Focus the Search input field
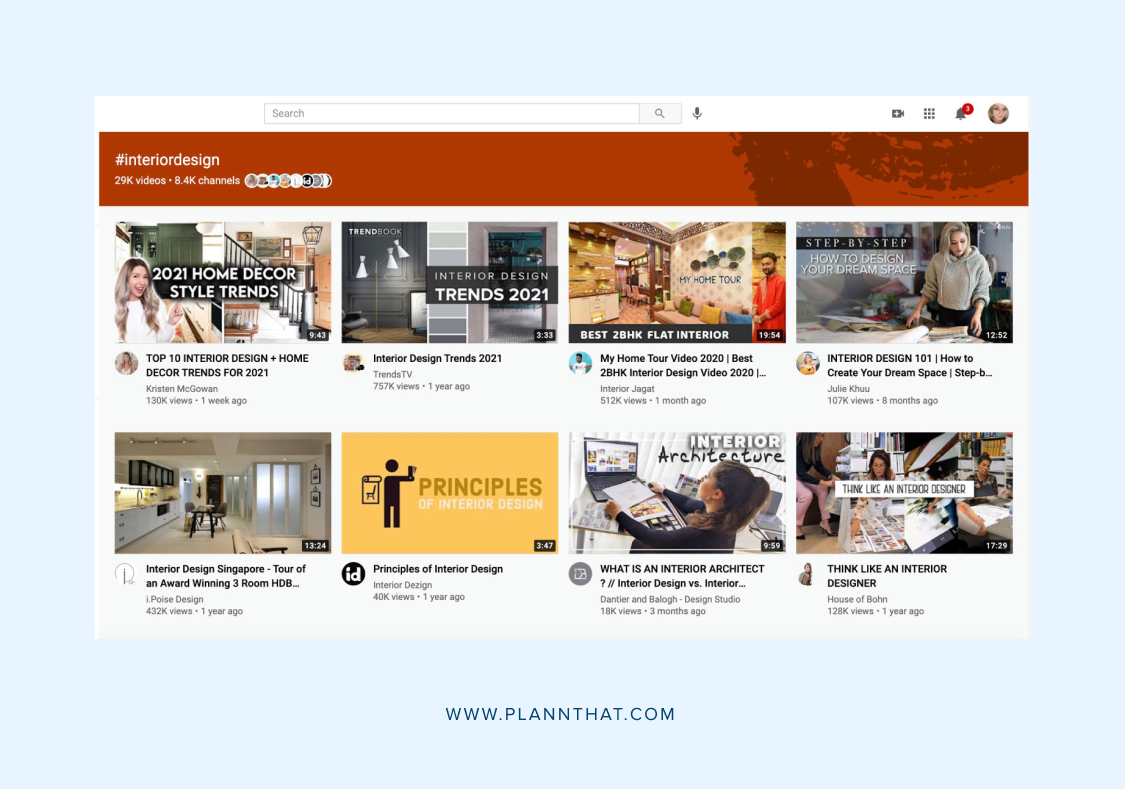The height and width of the screenshot is (789, 1125). point(451,113)
